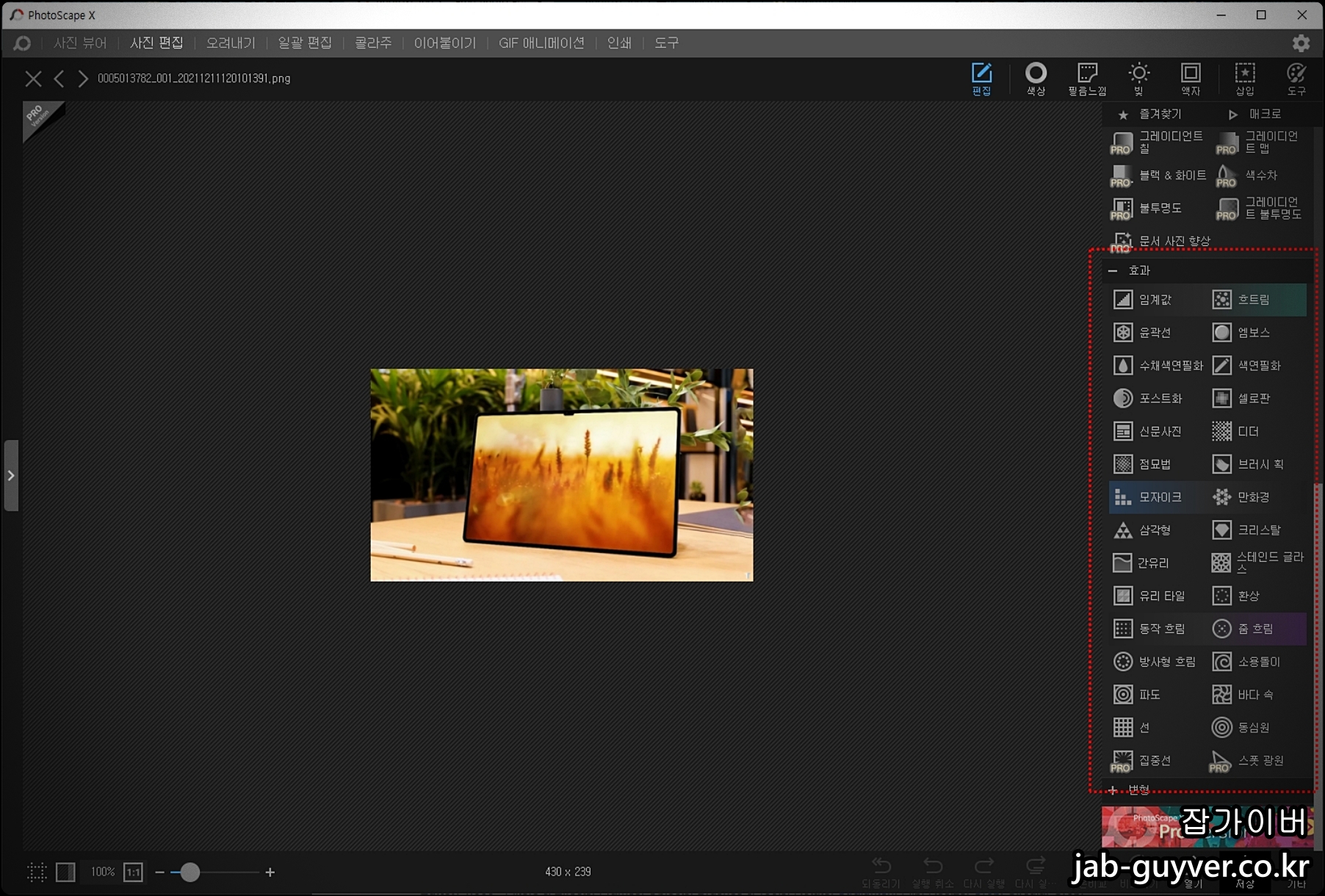Image resolution: width=1325 pixels, height=896 pixels.
Task: Apply the 신문사진 newsprint effect
Action: pyautogui.click(x=1157, y=431)
